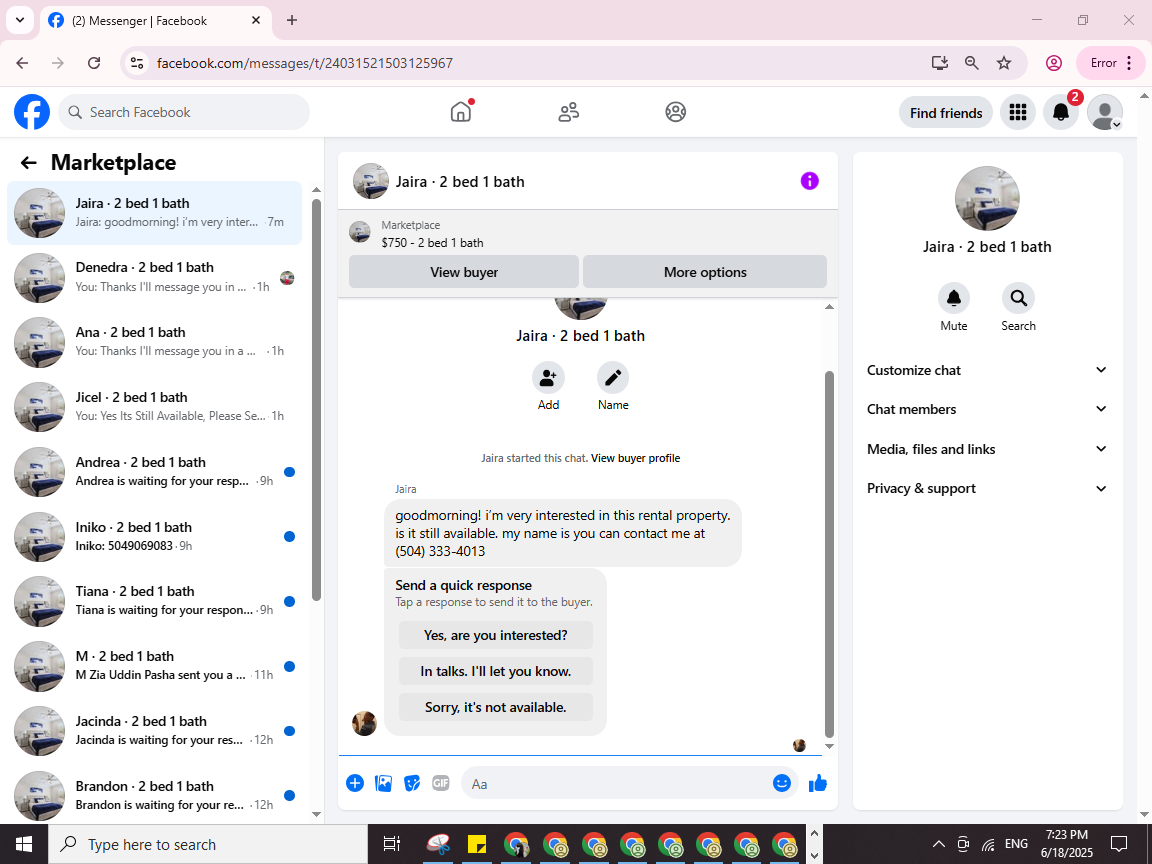The height and width of the screenshot is (864, 1152).
Task: Open more actions plus icon in composer
Action: coord(355,783)
